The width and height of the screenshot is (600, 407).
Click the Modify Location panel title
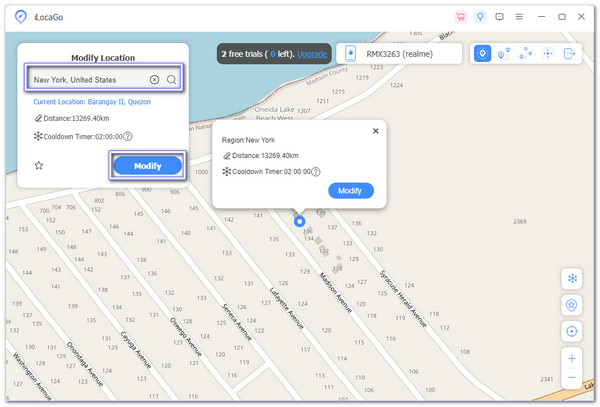click(103, 58)
